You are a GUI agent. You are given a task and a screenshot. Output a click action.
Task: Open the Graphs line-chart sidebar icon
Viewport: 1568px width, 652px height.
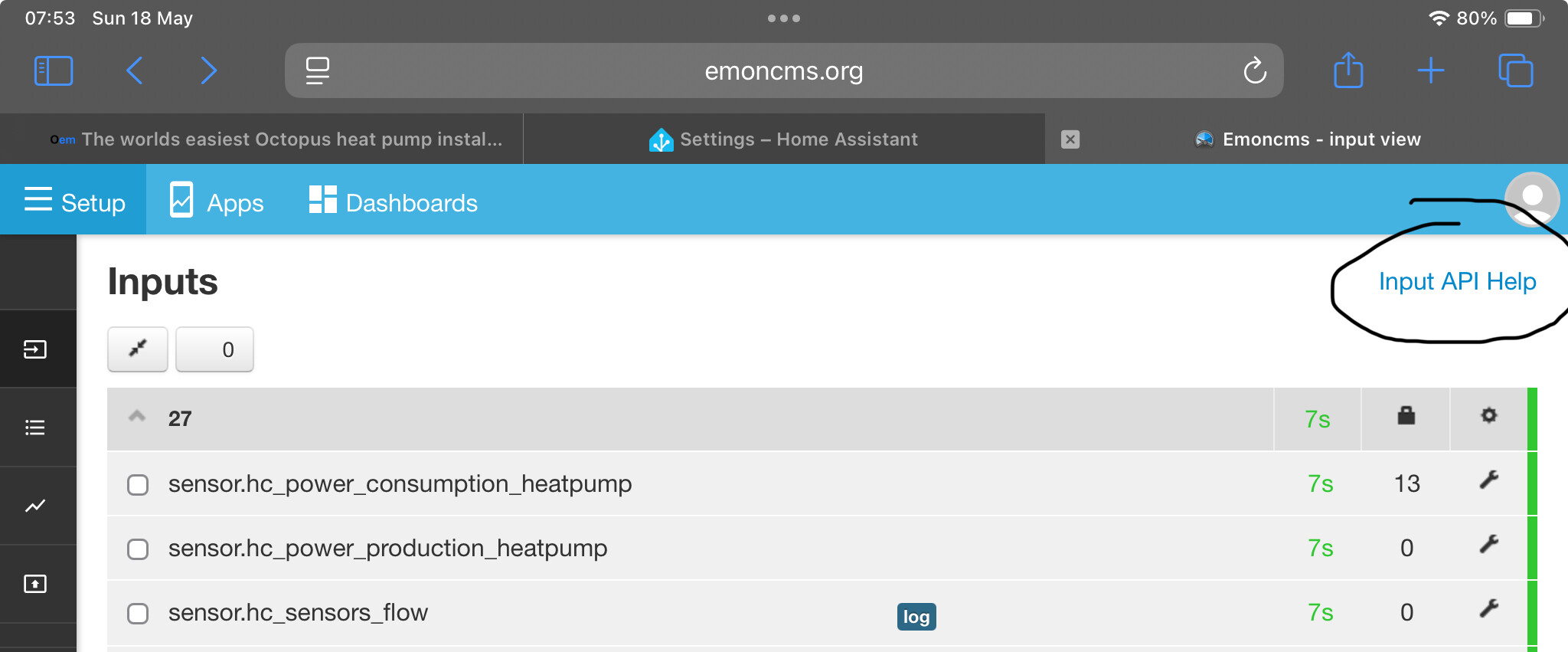click(x=35, y=506)
